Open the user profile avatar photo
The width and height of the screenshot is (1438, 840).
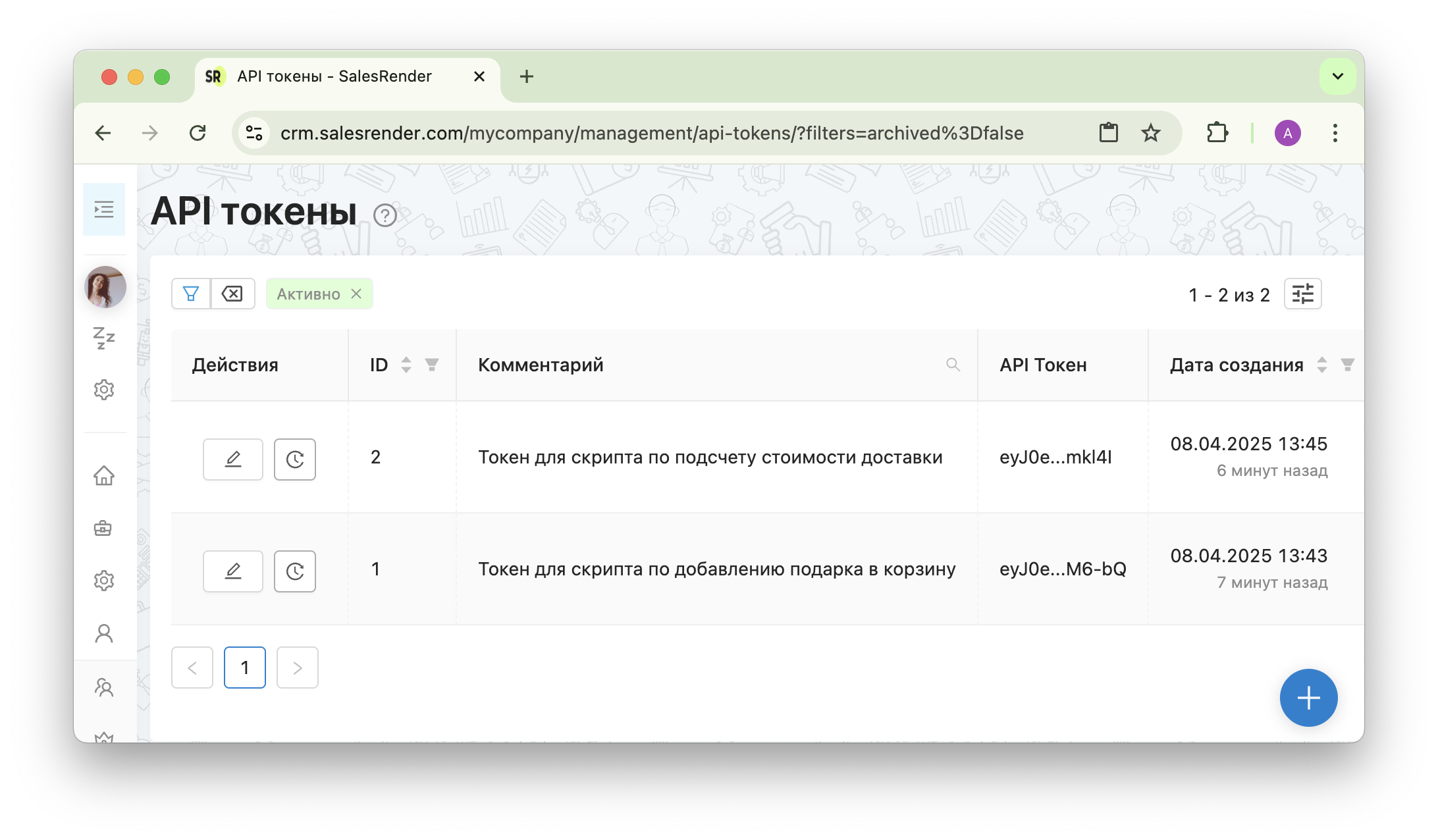pos(105,287)
